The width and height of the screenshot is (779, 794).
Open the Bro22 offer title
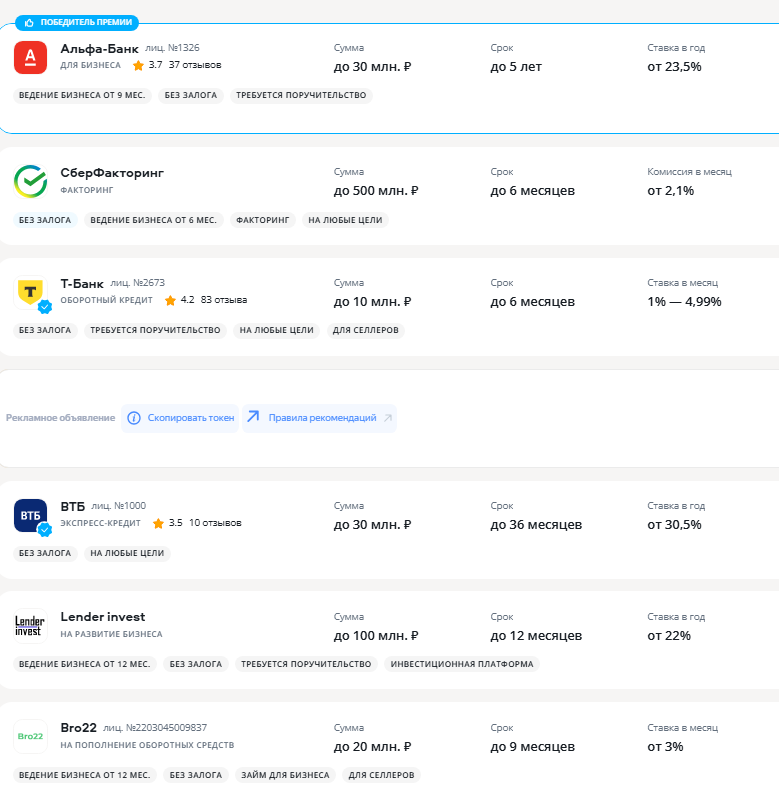click(78, 728)
